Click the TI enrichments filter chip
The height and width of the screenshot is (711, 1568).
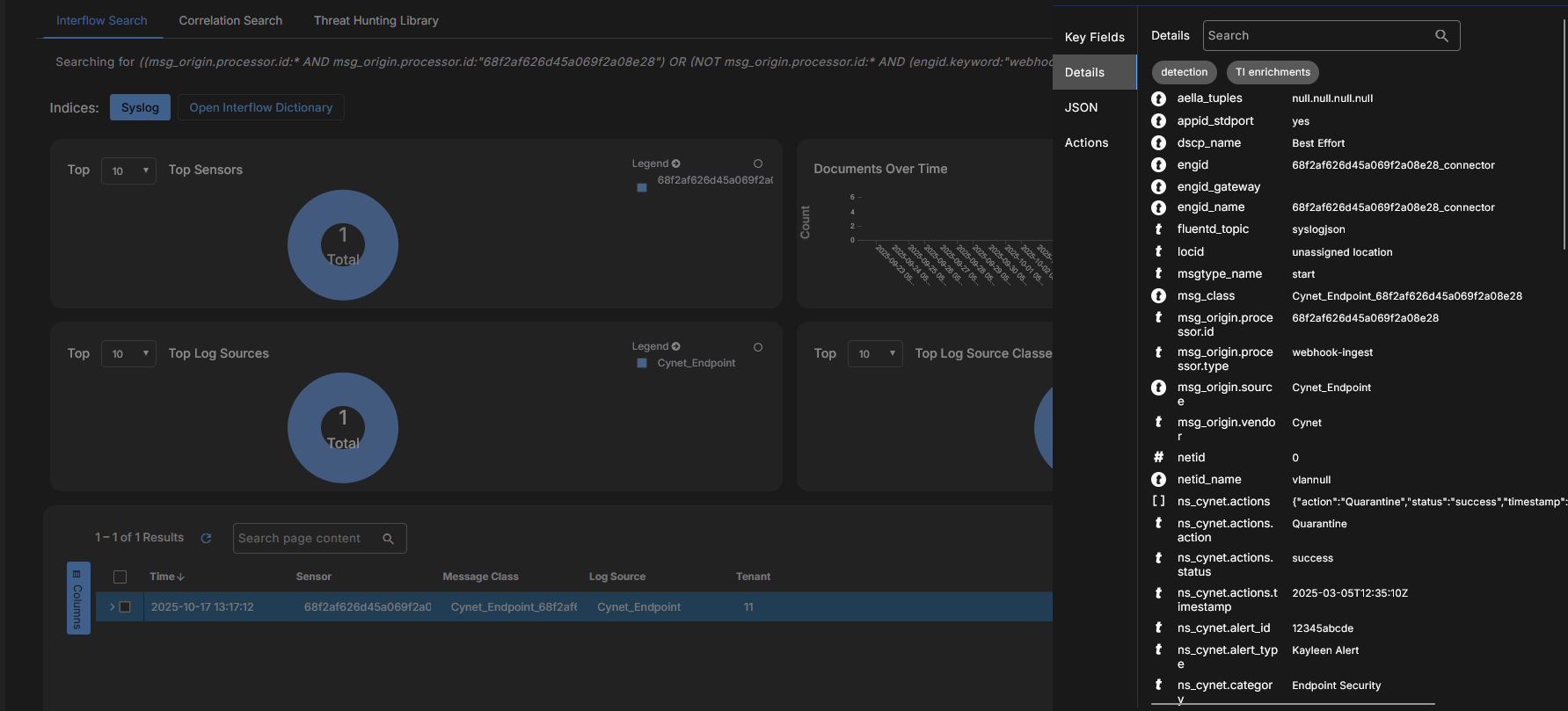pyautogui.click(x=1272, y=72)
